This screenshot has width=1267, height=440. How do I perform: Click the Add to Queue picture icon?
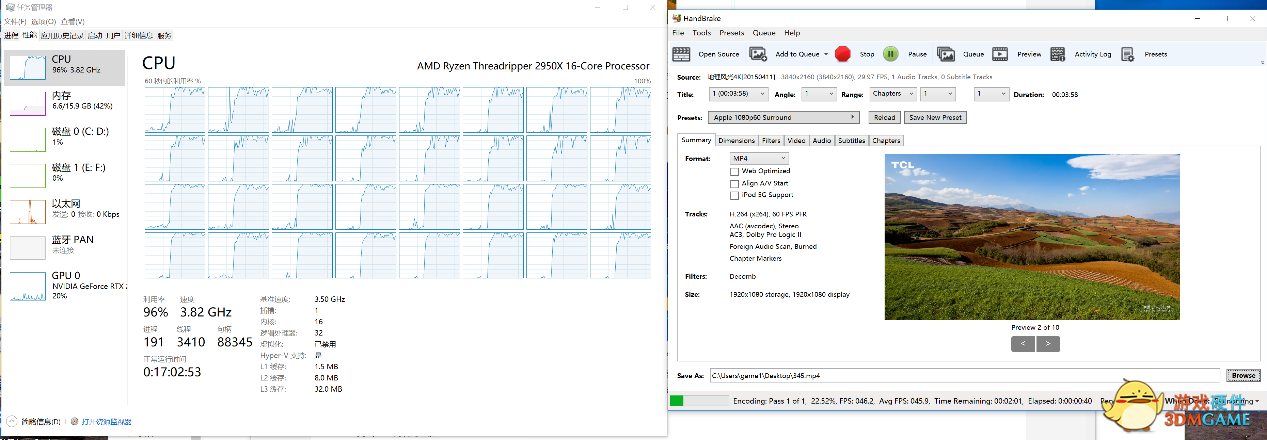pyautogui.click(x=758, y=54)
